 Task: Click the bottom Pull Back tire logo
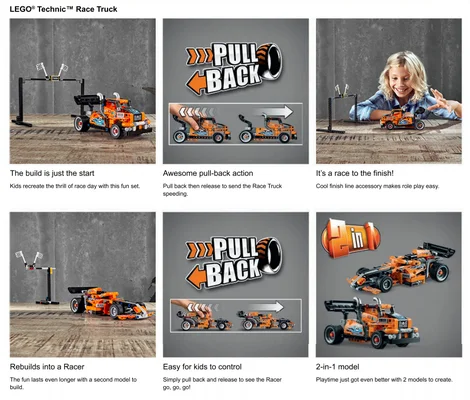coord(234,263)
